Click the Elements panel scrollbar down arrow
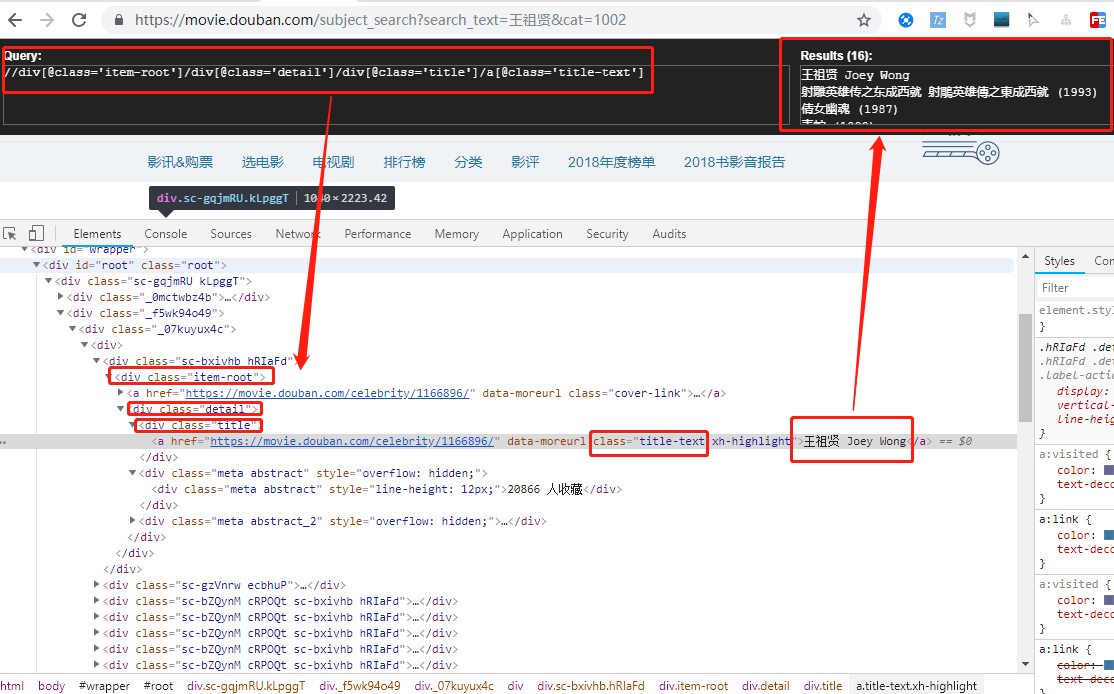 click(x=1025, y=664)
